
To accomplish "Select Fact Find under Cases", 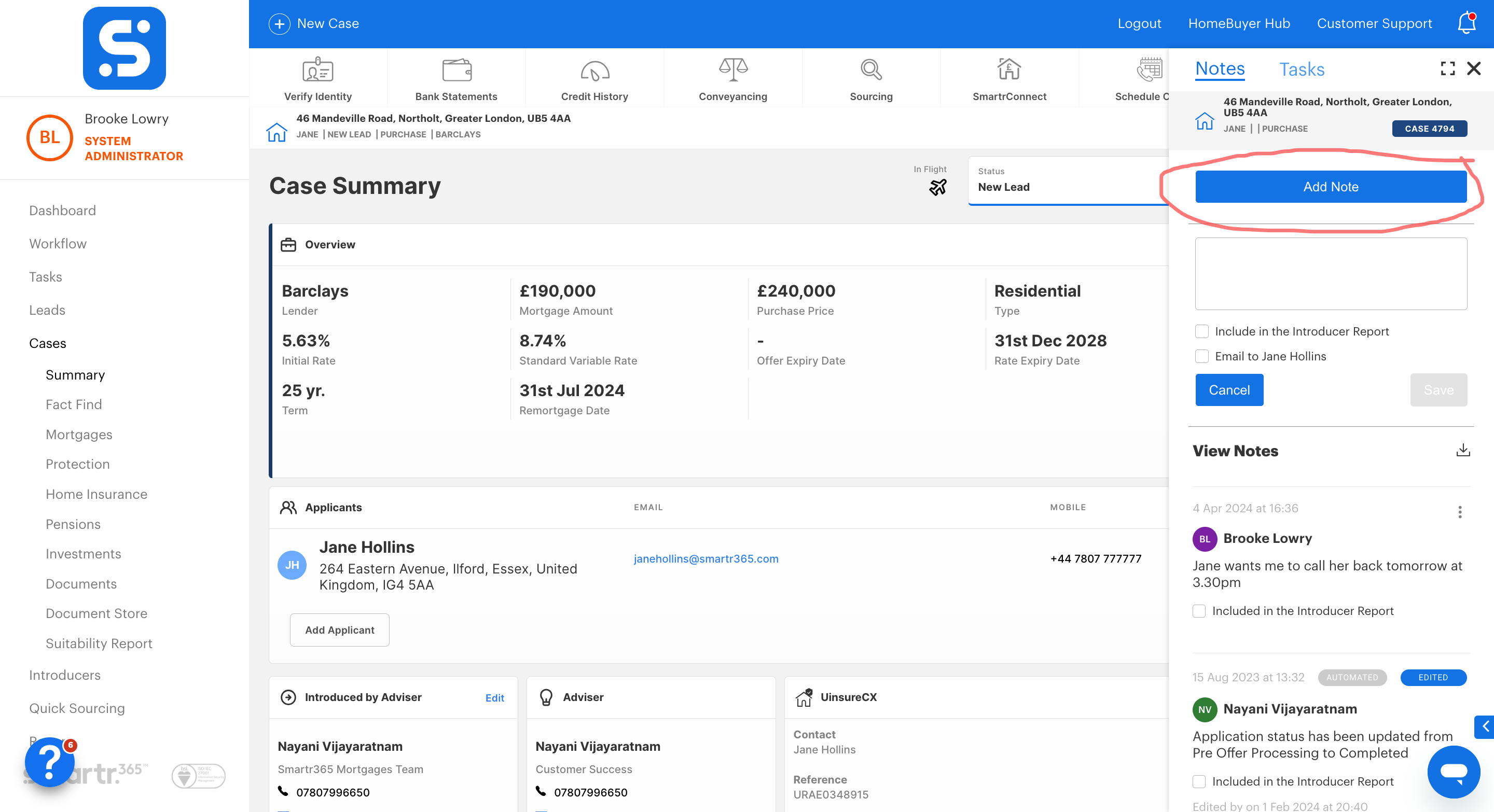I will pyautogui.click(x=74, y=404).
